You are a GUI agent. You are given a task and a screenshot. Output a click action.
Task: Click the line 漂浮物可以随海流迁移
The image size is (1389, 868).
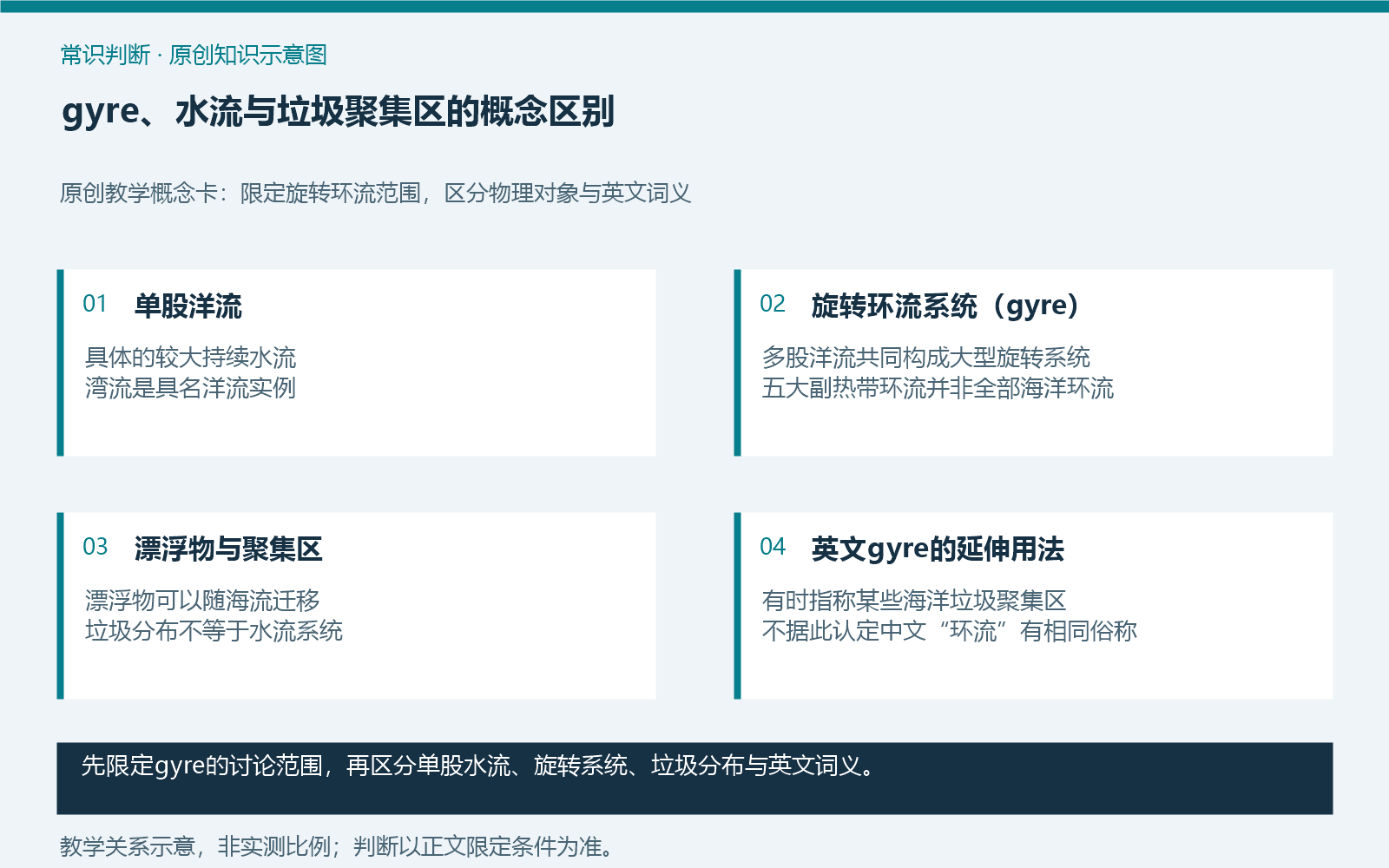[x=202, y=600]
